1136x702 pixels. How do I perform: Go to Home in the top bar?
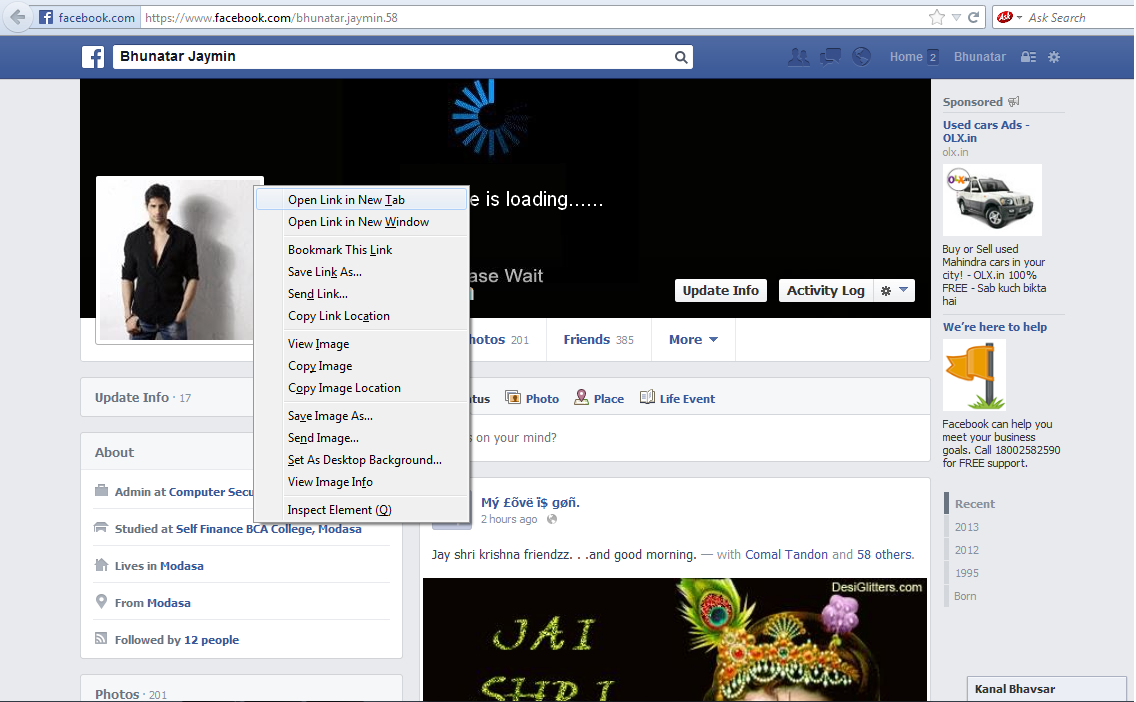coord(906,57)
